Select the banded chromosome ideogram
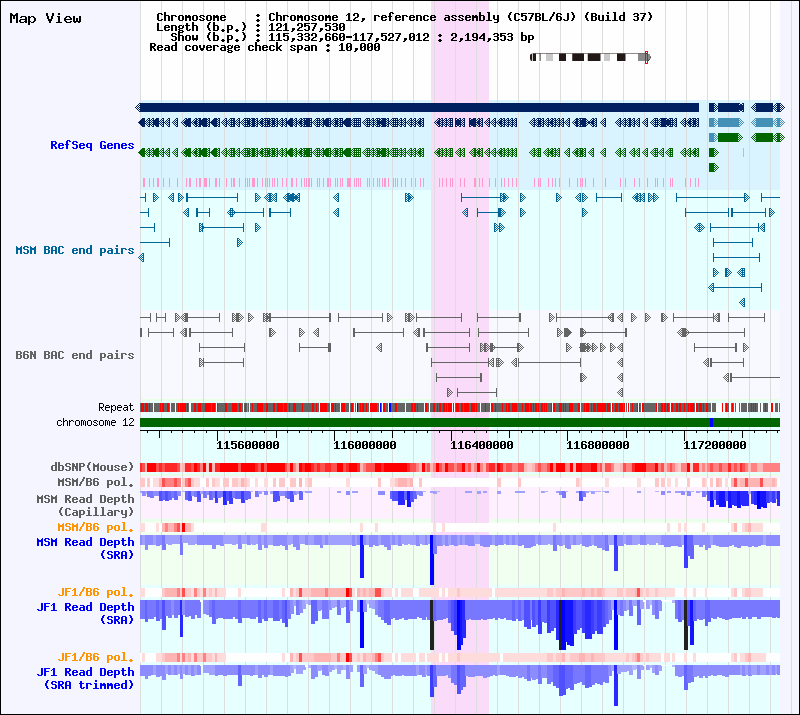800x715 pixels. click(x=590, y=57)
